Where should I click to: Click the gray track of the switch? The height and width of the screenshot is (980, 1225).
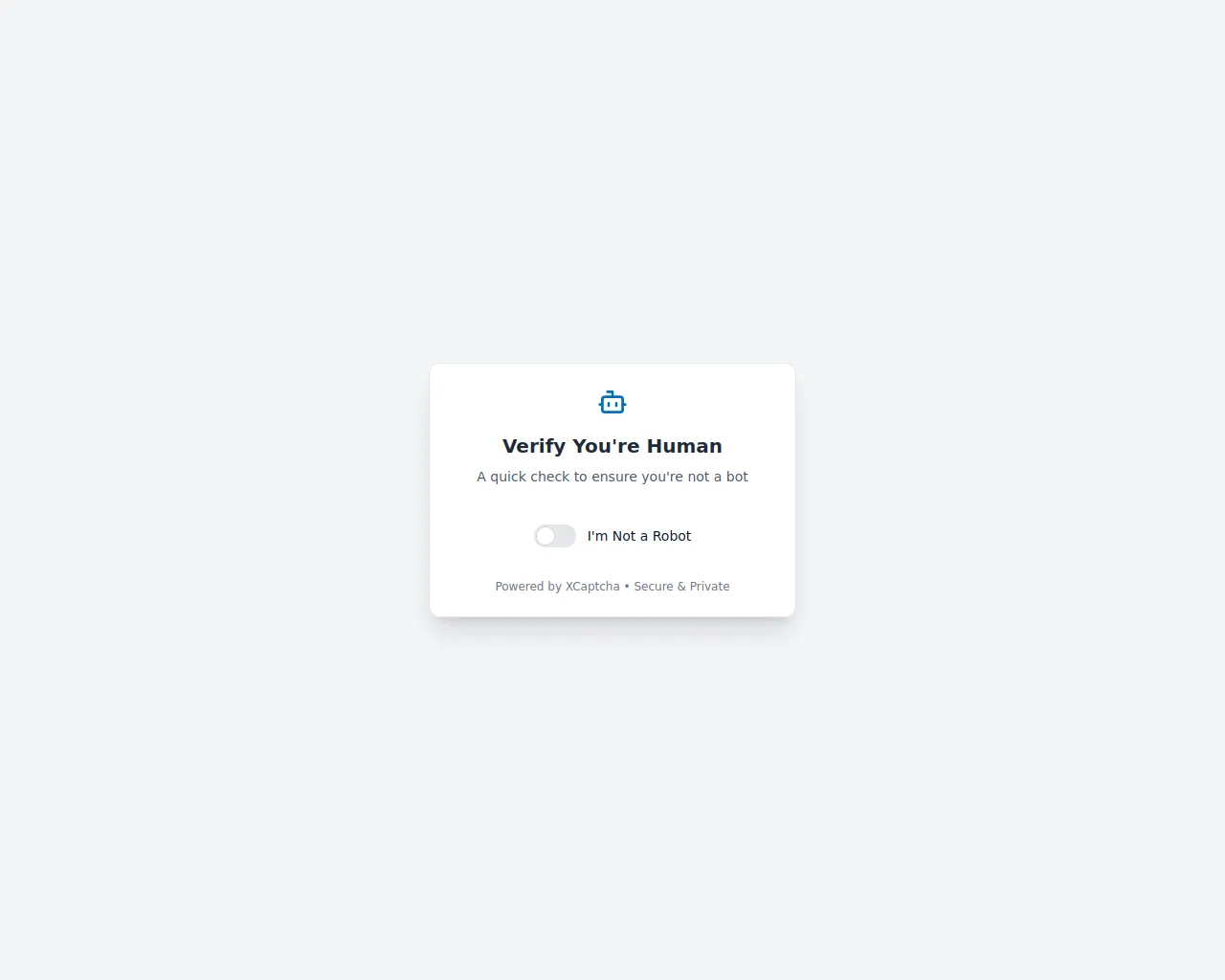[x=565, y=536]
